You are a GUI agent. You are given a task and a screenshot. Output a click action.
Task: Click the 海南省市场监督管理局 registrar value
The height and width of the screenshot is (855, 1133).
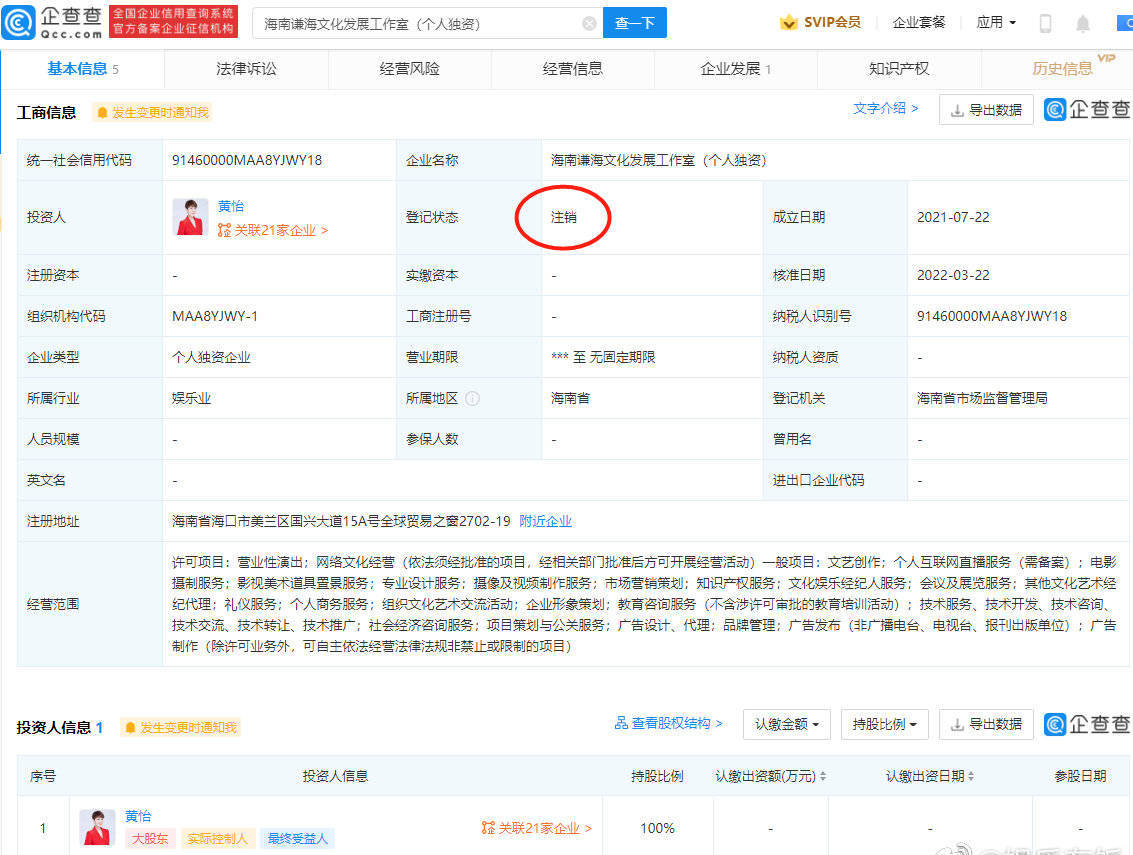tap(982, 398)
